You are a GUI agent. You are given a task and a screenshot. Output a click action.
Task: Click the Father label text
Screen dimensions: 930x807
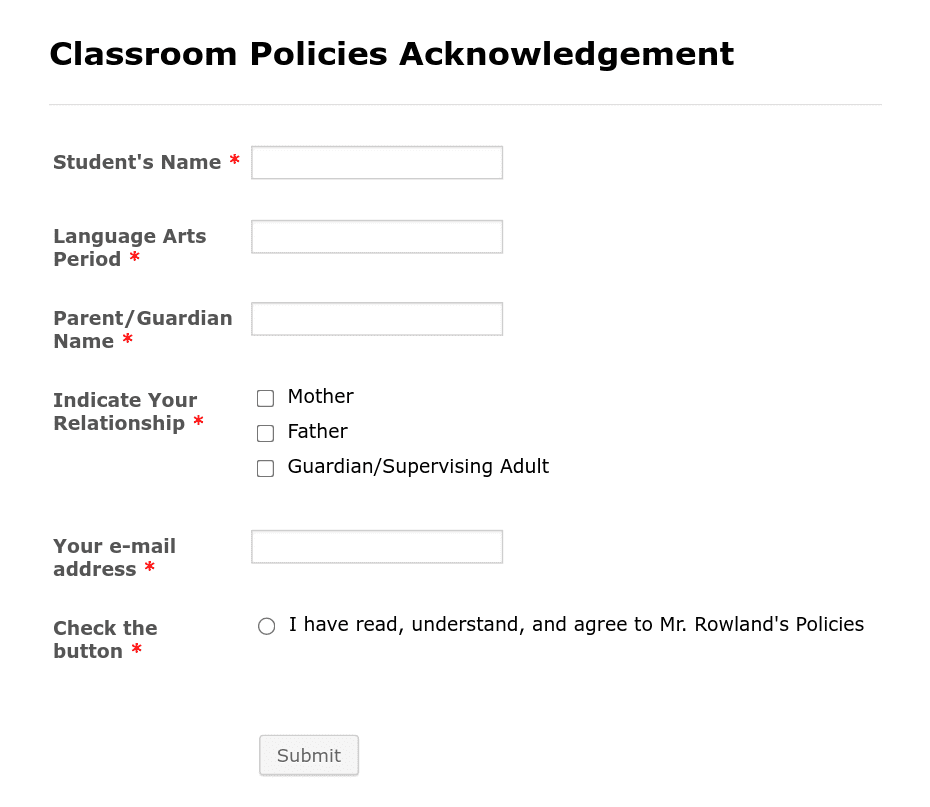(317, 431)
